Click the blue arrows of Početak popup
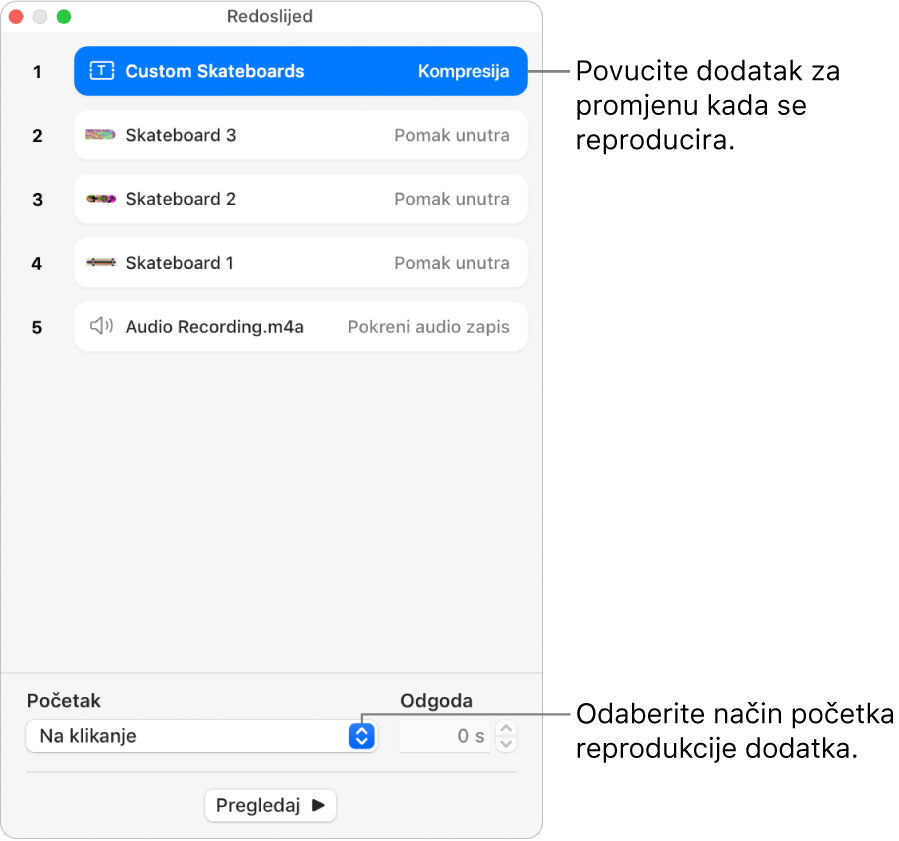The height and width of the screenshot is (841, 899). (362, 736)
